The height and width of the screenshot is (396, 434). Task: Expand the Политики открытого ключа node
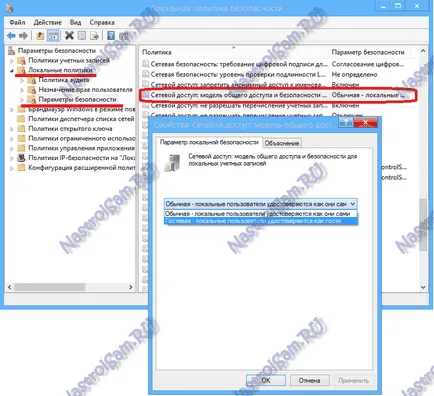click(x=12, y=129)
